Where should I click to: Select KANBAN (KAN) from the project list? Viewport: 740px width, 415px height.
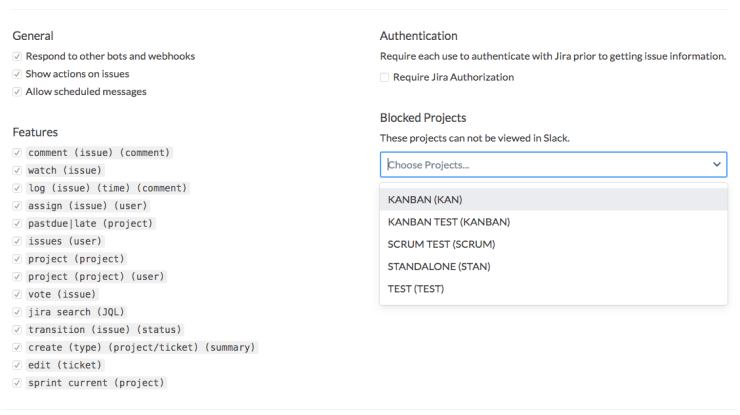(x=425, y=199)
